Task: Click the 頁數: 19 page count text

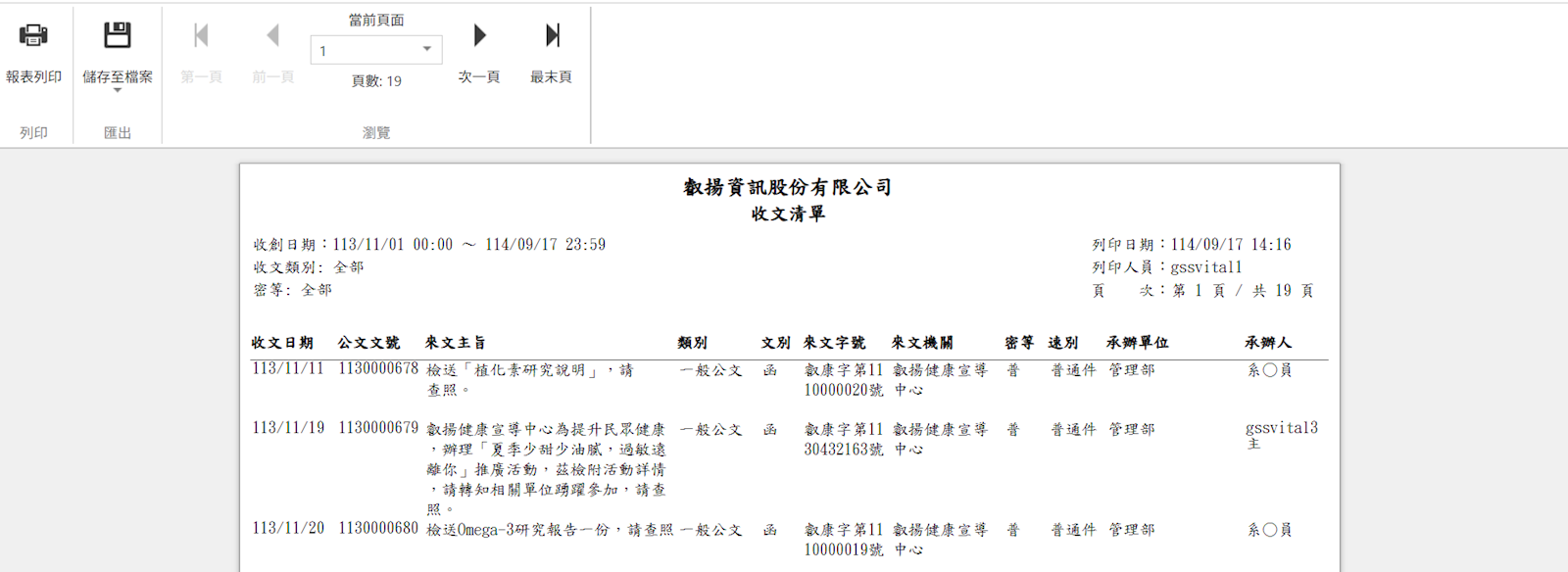Action: point(376,81)
